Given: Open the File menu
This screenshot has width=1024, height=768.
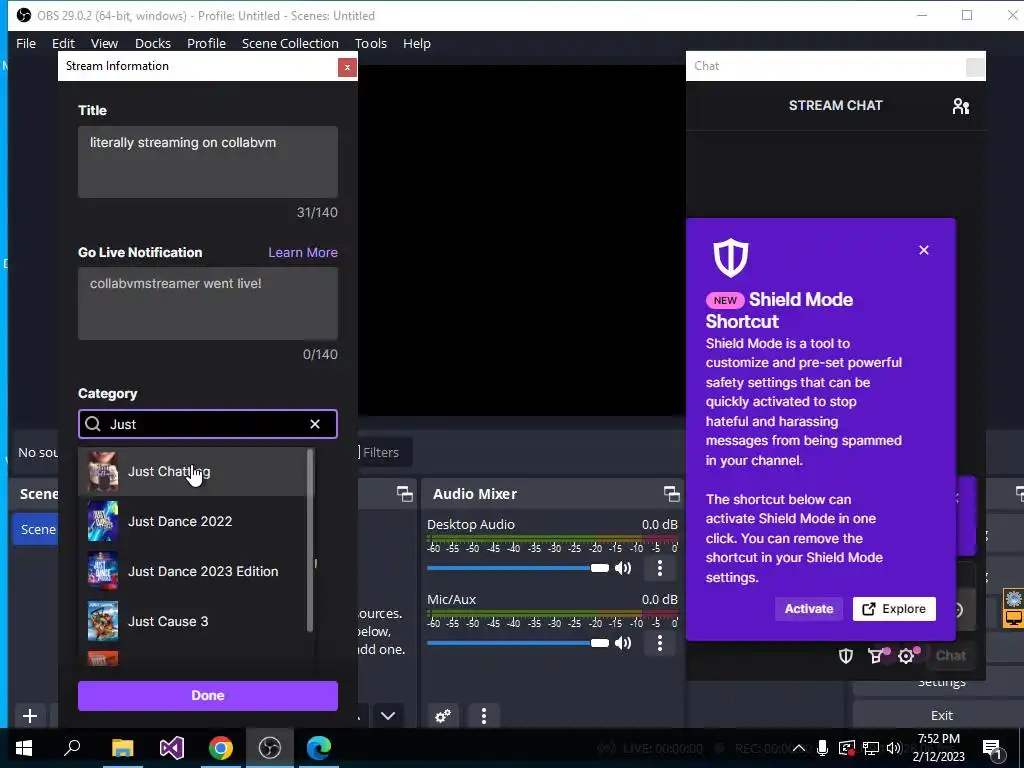Looking at the screenshot, I should pyautogui.click(x=26, y=43).
